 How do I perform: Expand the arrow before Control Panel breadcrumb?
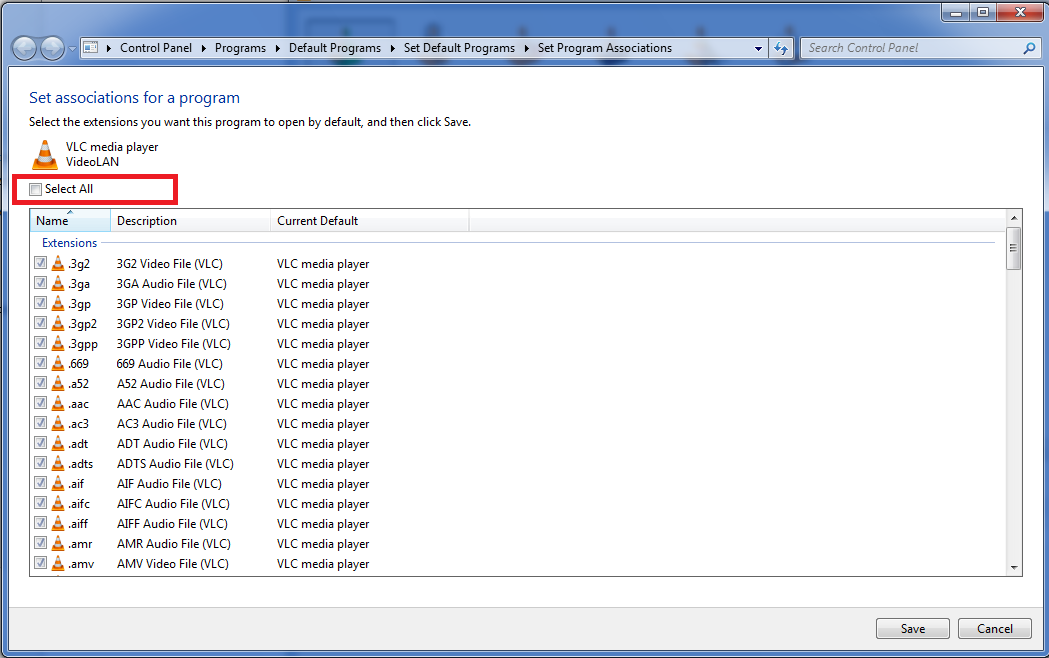pyautogui.click(x=108, y=48)
